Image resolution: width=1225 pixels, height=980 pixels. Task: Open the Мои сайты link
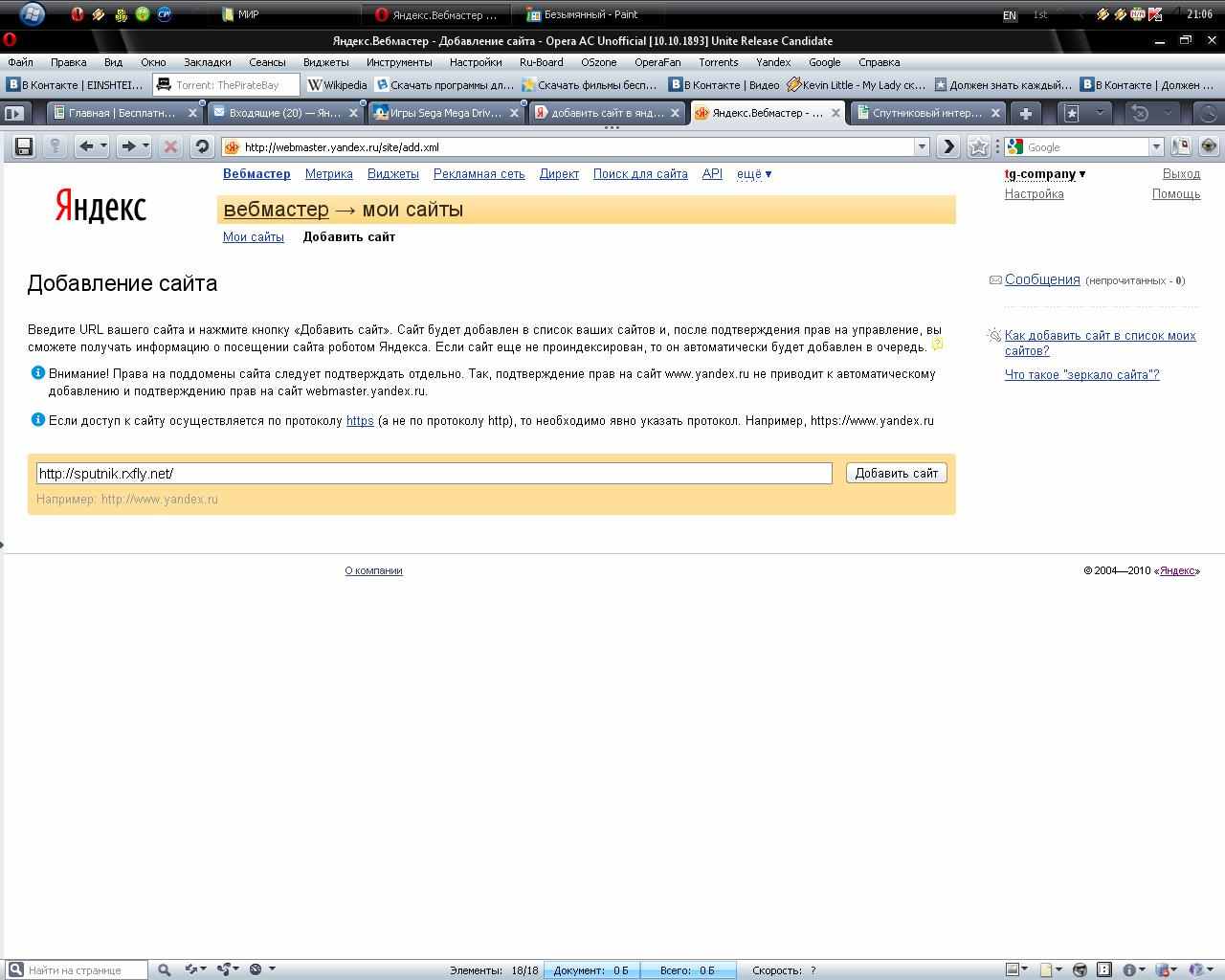[254, 237]
